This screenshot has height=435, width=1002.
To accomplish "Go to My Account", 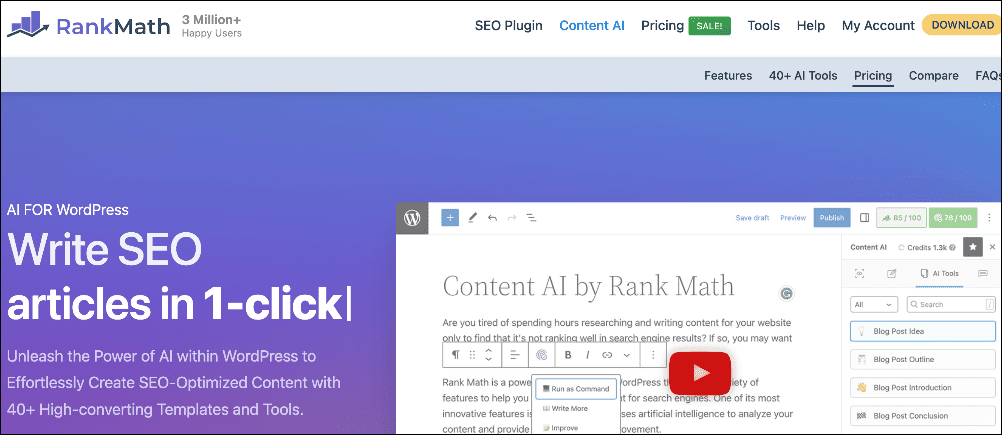I will [878, 26].
